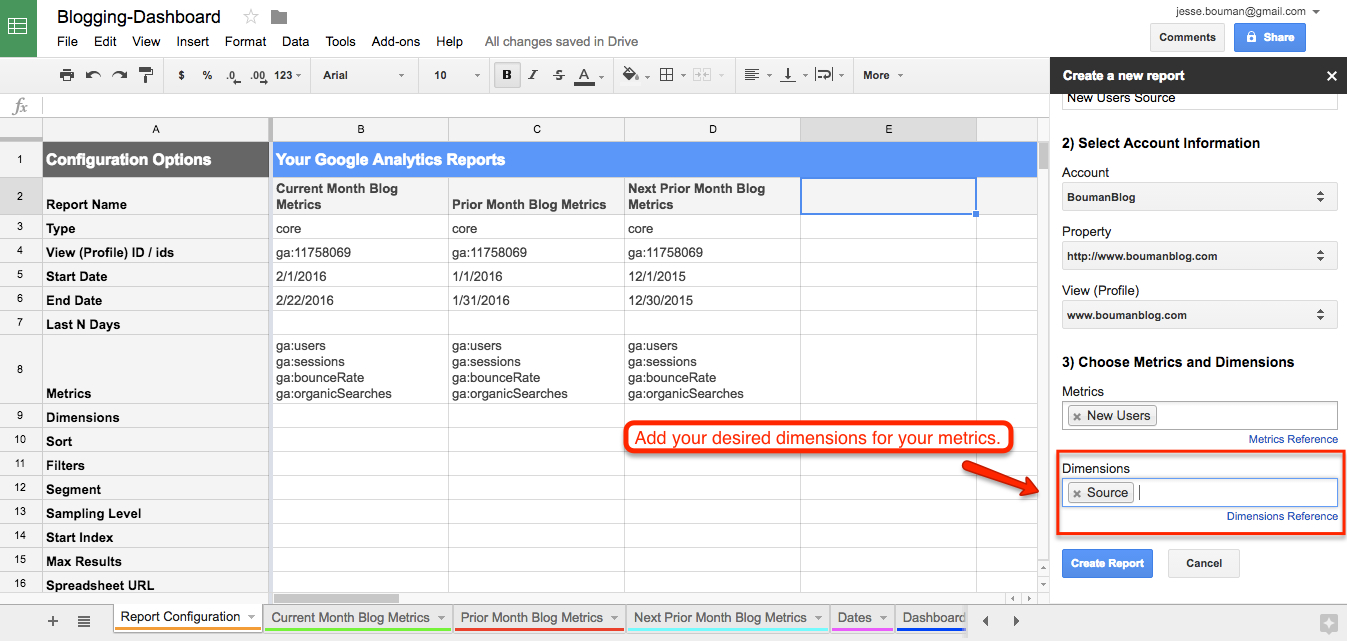The image size is (1347, 641).
Task: Open the Dimensions Reference link
Action: click(1282, 516)
